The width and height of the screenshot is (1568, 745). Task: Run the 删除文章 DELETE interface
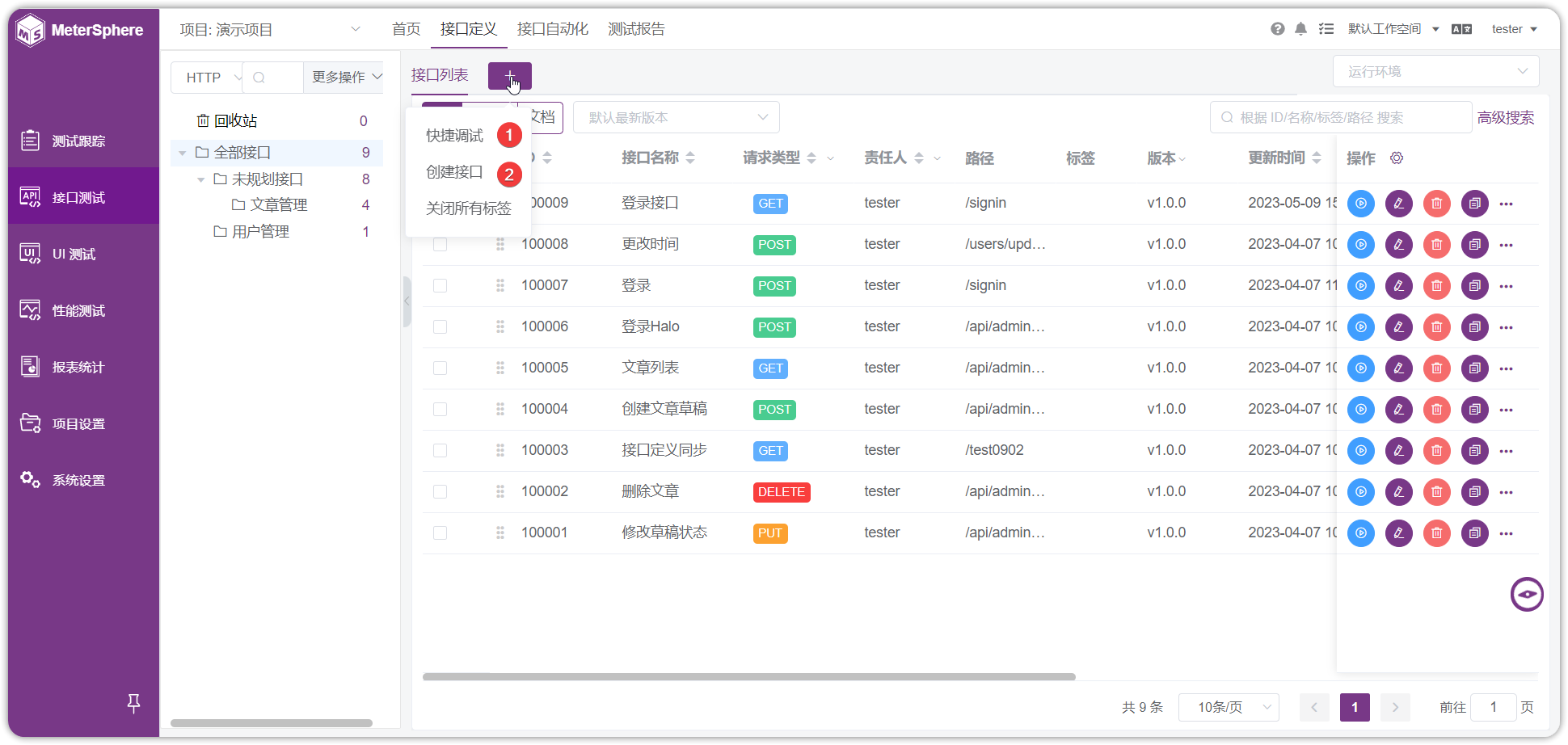1361,492
